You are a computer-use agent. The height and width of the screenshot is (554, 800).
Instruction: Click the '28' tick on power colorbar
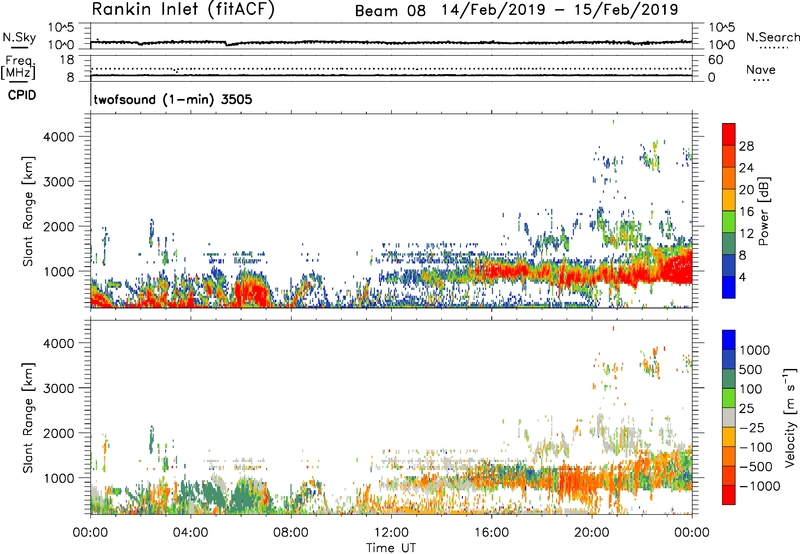click(x=746, y=146)
